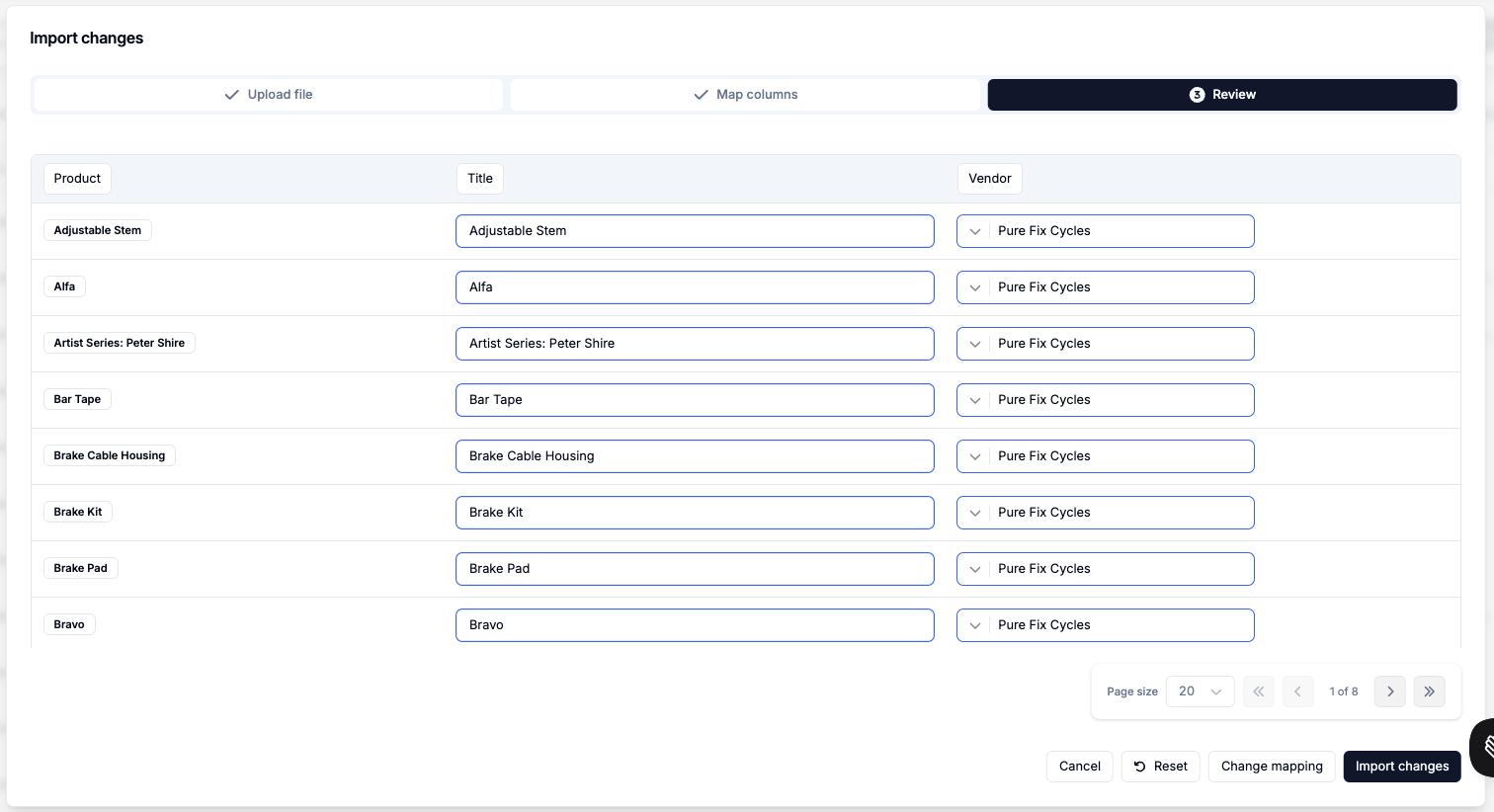Go to the next page of results
Viewport: 1494px width, 812px height.
1389,691
